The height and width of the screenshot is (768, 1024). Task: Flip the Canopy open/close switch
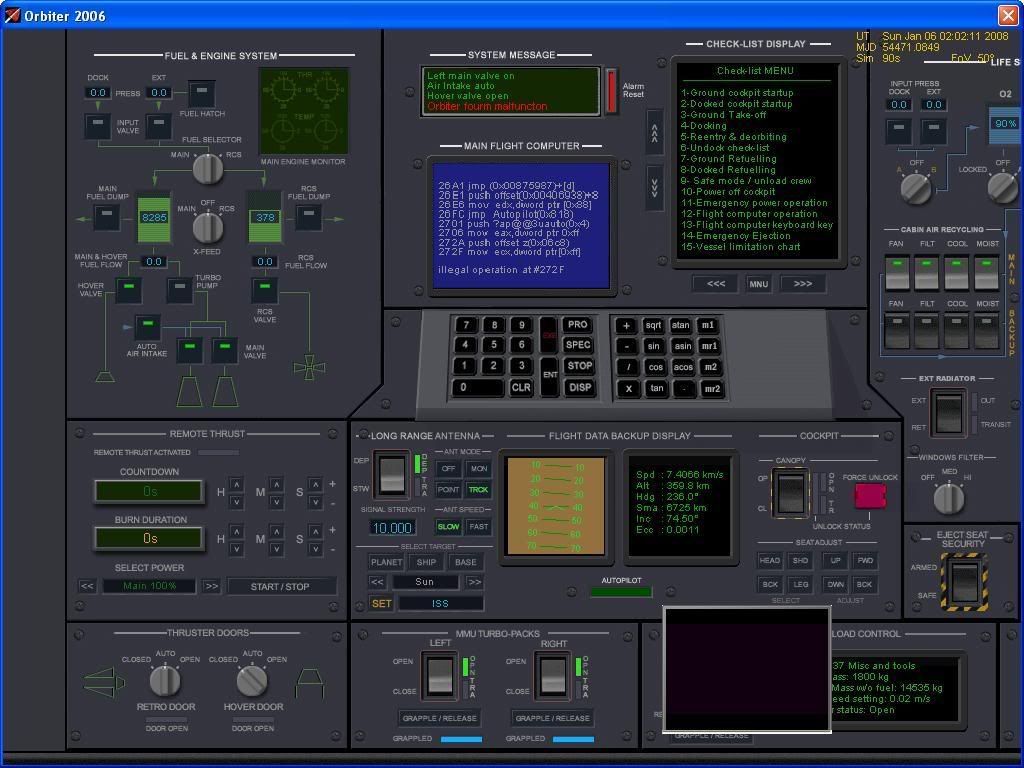790,492
